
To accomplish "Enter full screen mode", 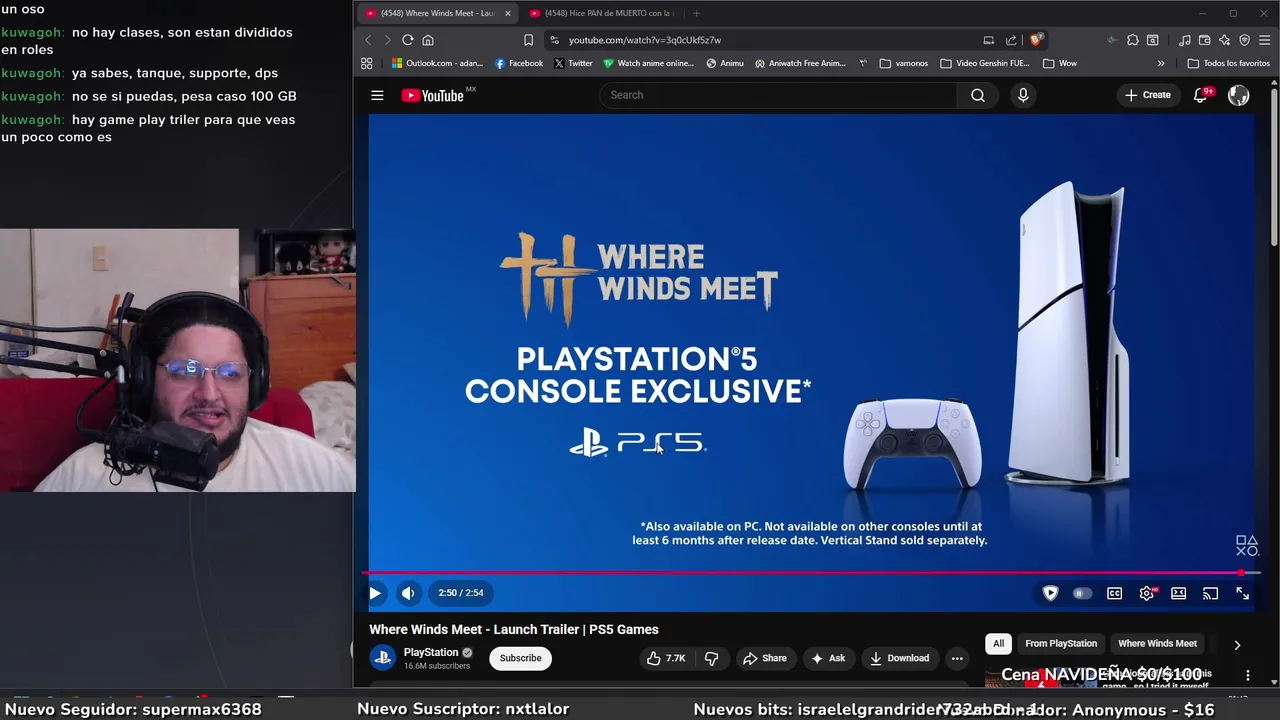I will tap(1242, 593).
